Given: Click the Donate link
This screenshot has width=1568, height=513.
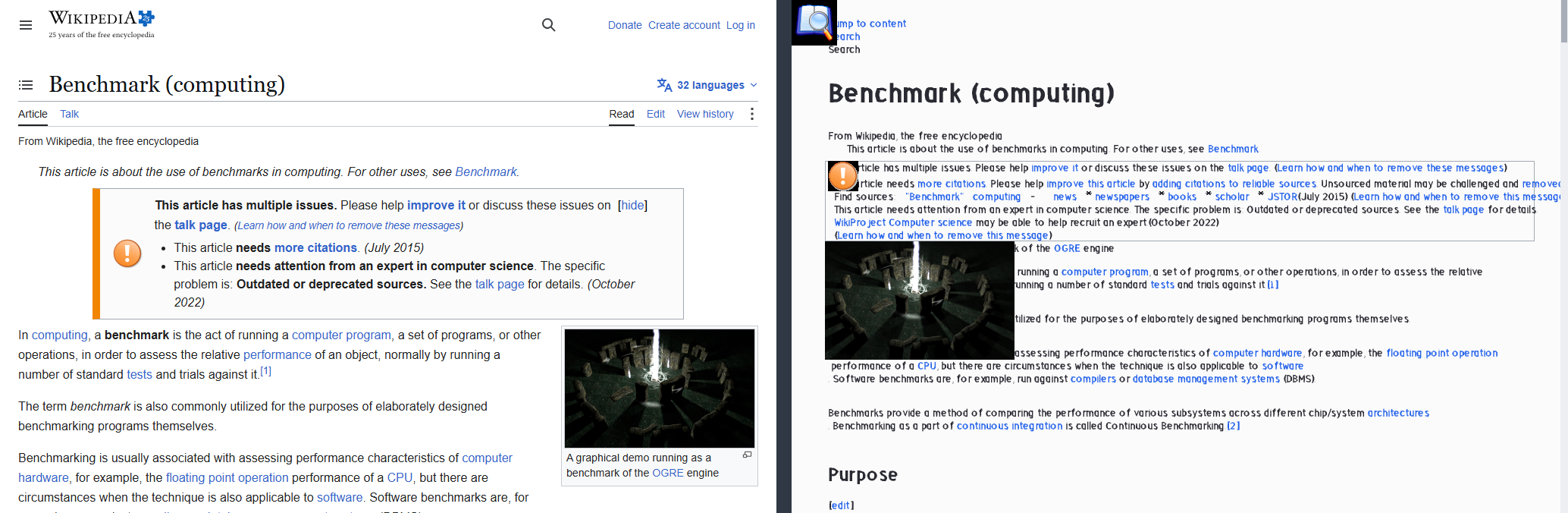Looking at the screenshot, I should point(625,25).
